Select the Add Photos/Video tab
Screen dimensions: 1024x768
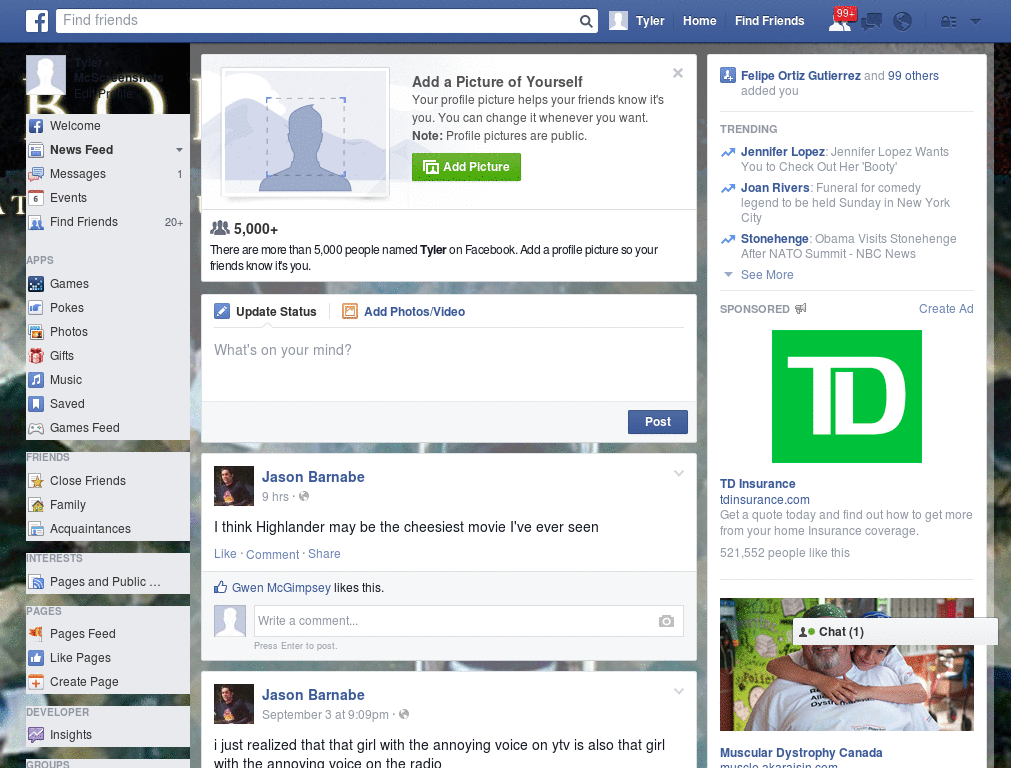404,312
